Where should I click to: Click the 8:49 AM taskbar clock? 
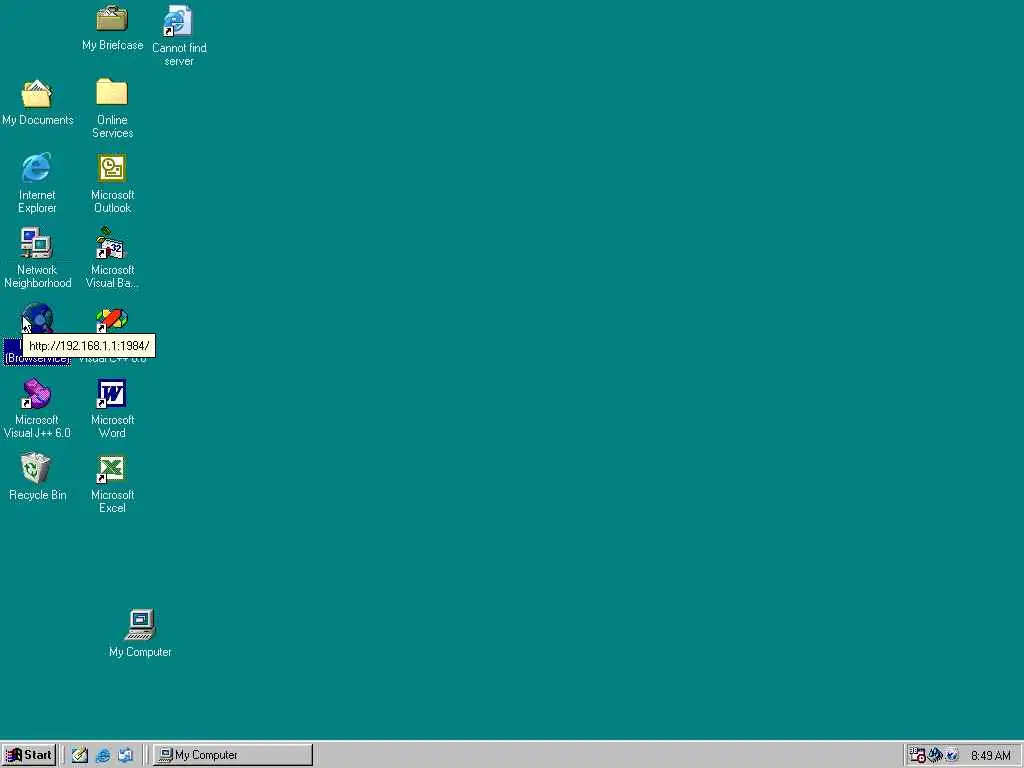991,756
